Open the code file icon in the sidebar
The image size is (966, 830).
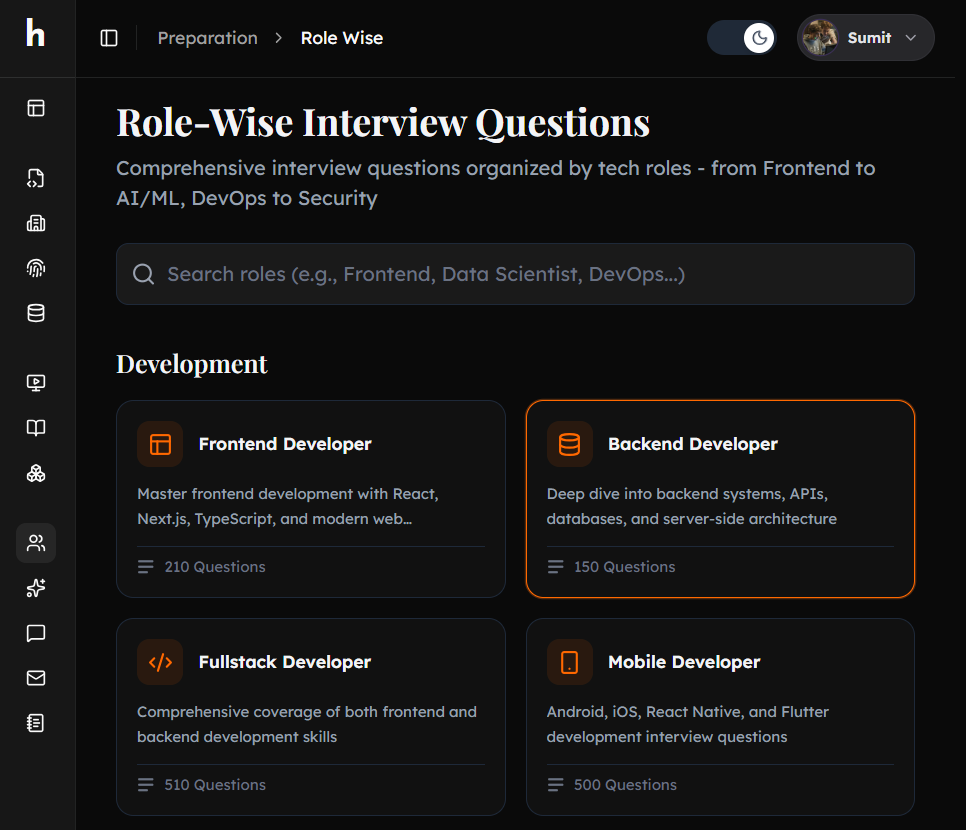click(36, 178)
